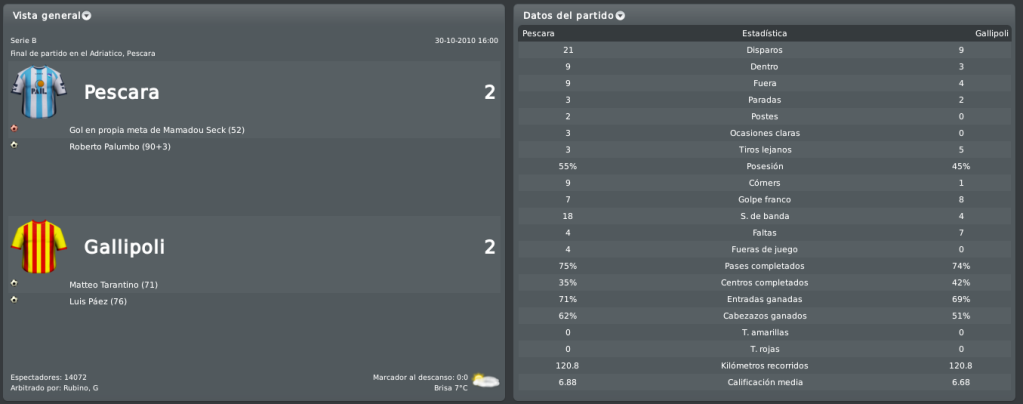Click the goal ball icon beside Roberto Palumbo
Viewport: 1023px width, 404px height.
pos(14,145)
